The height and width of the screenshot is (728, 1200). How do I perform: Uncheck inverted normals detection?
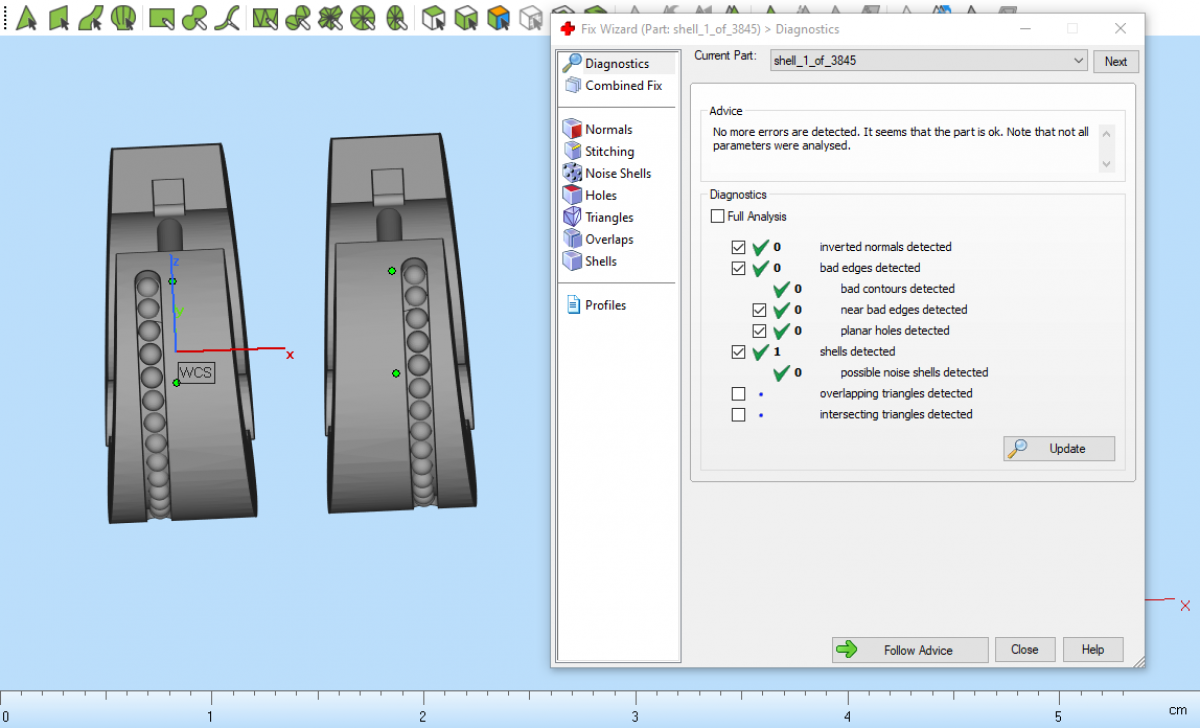[739, 247]
